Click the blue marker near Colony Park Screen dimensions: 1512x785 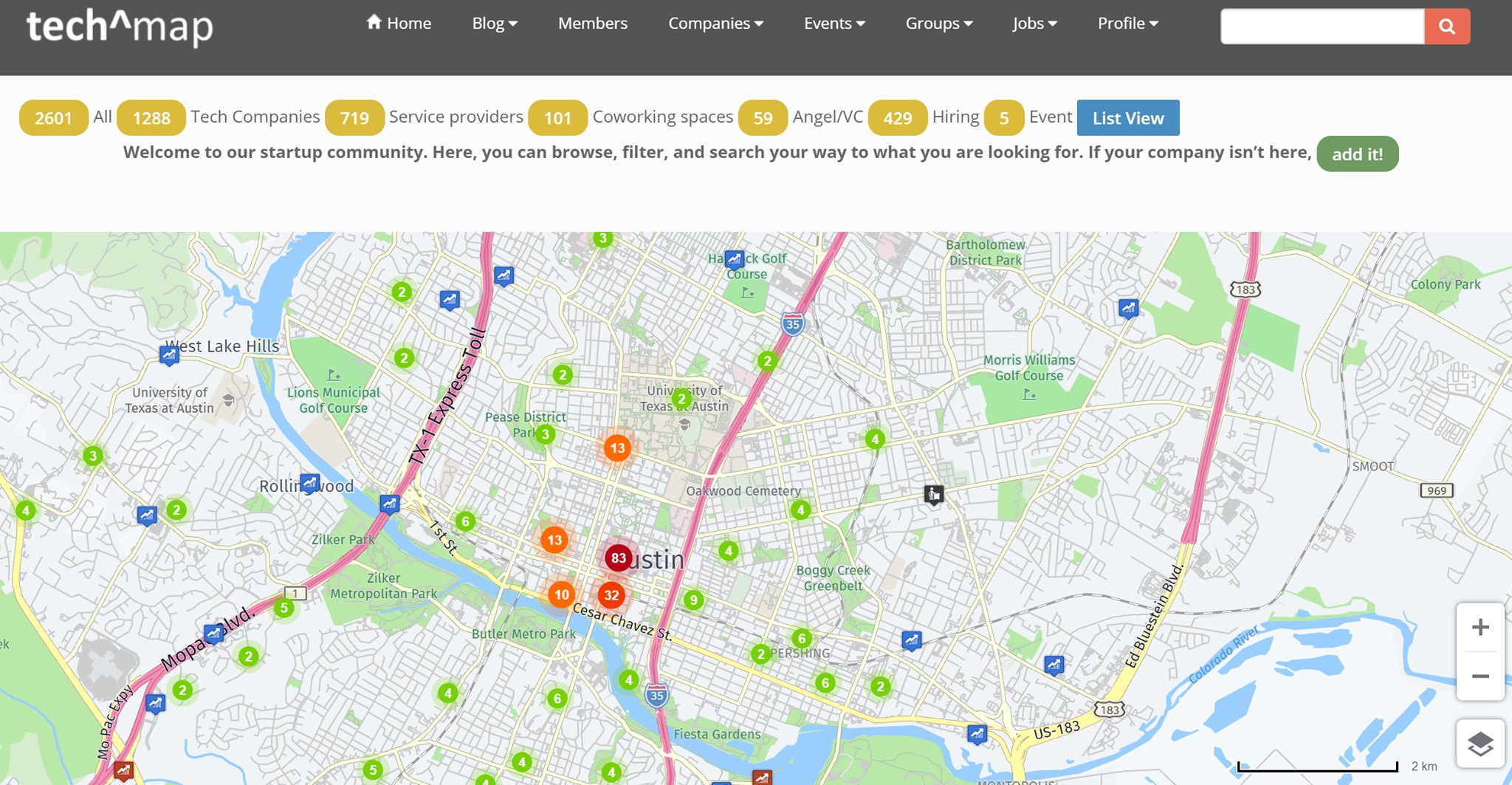(1128, 308)
